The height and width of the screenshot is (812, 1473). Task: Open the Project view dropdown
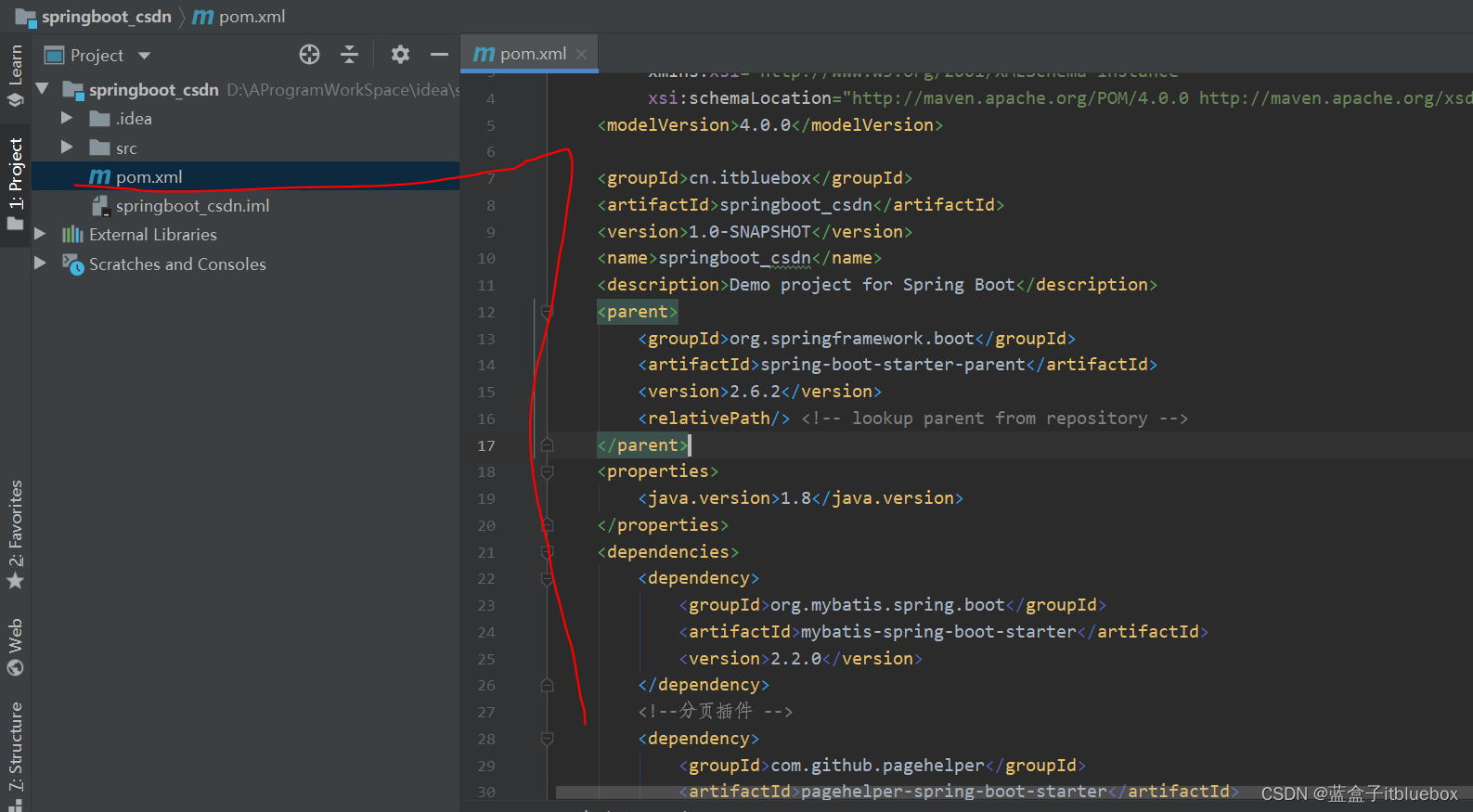144,56
